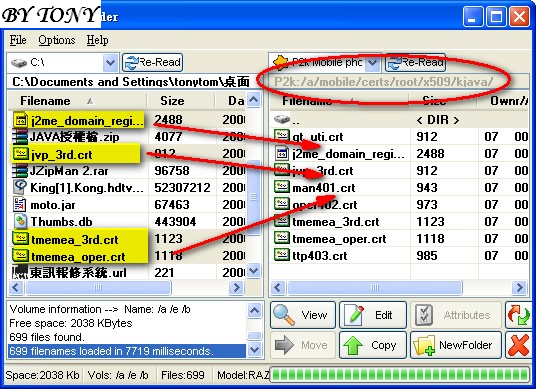
Task: Click the C:\ drive icon in dropdown
Action: [x=19, y=63]
